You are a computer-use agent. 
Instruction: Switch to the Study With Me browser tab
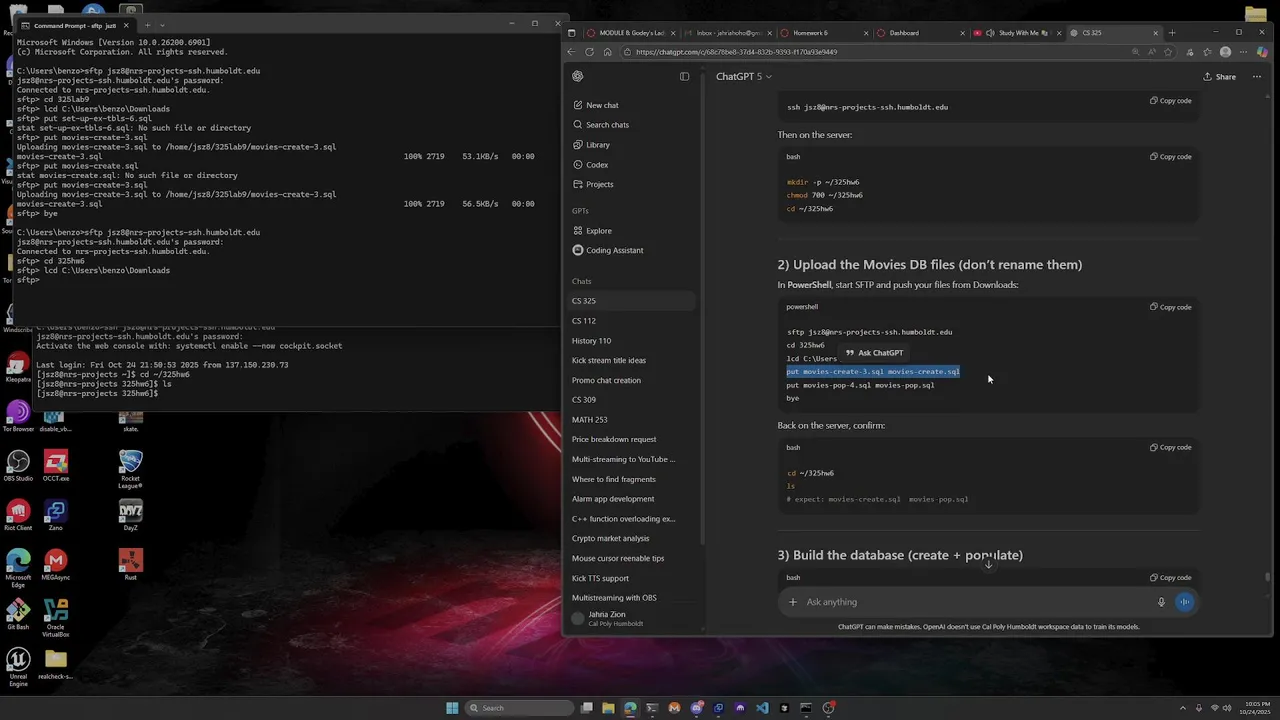(1018, 33)
